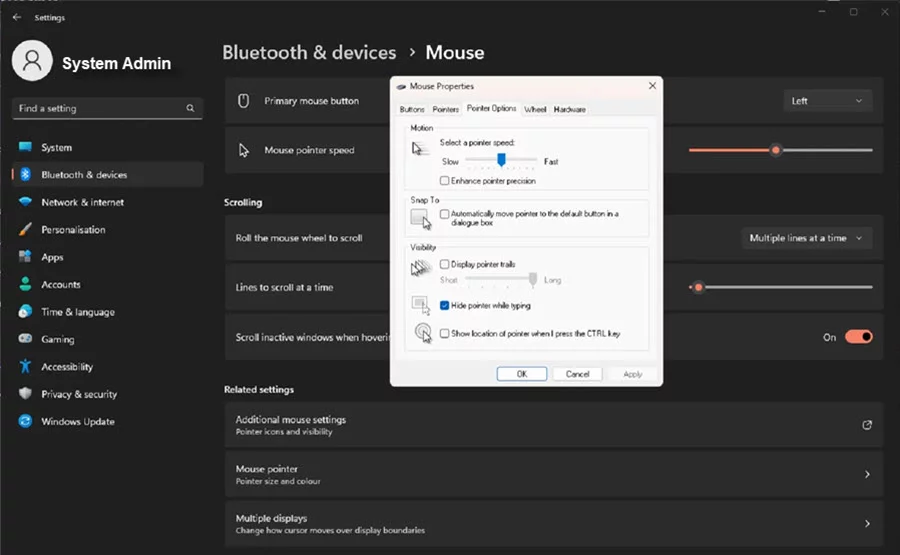Click the pointer trails length slider
The height and width of the screenshot is (555, 900).
tap(501, 280)
